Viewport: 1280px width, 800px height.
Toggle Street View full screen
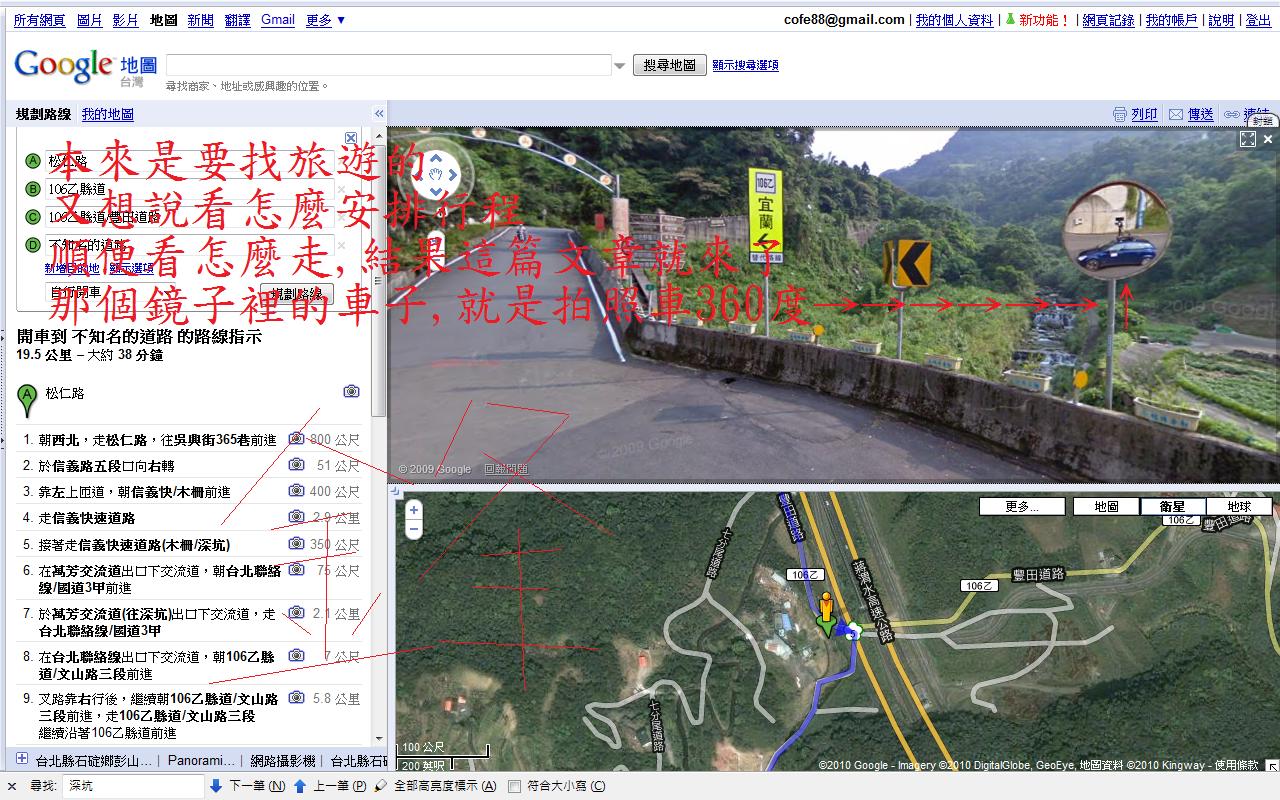point(1247,139)
